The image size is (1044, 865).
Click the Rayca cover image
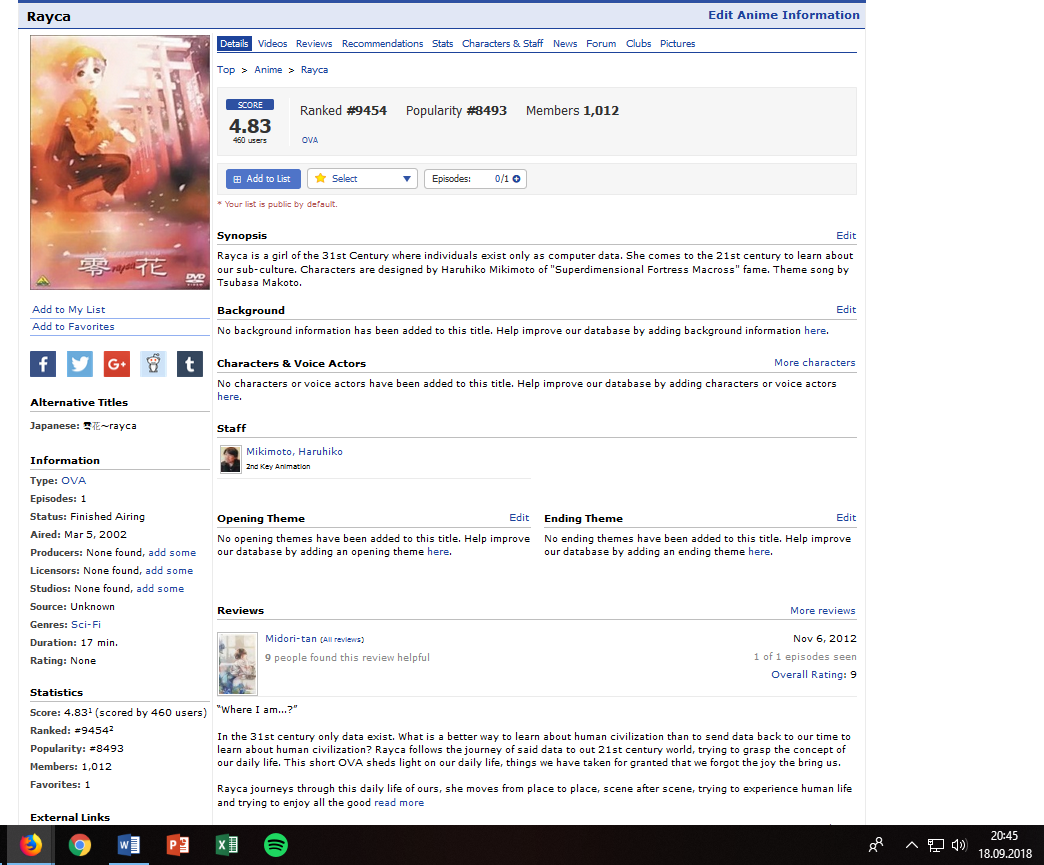pyautogui.click(x=120, y=162)
